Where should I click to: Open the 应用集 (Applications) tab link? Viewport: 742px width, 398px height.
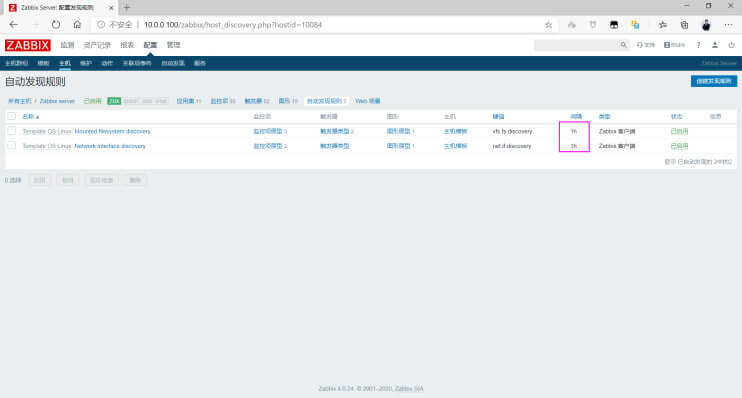[x=185, y=101]
